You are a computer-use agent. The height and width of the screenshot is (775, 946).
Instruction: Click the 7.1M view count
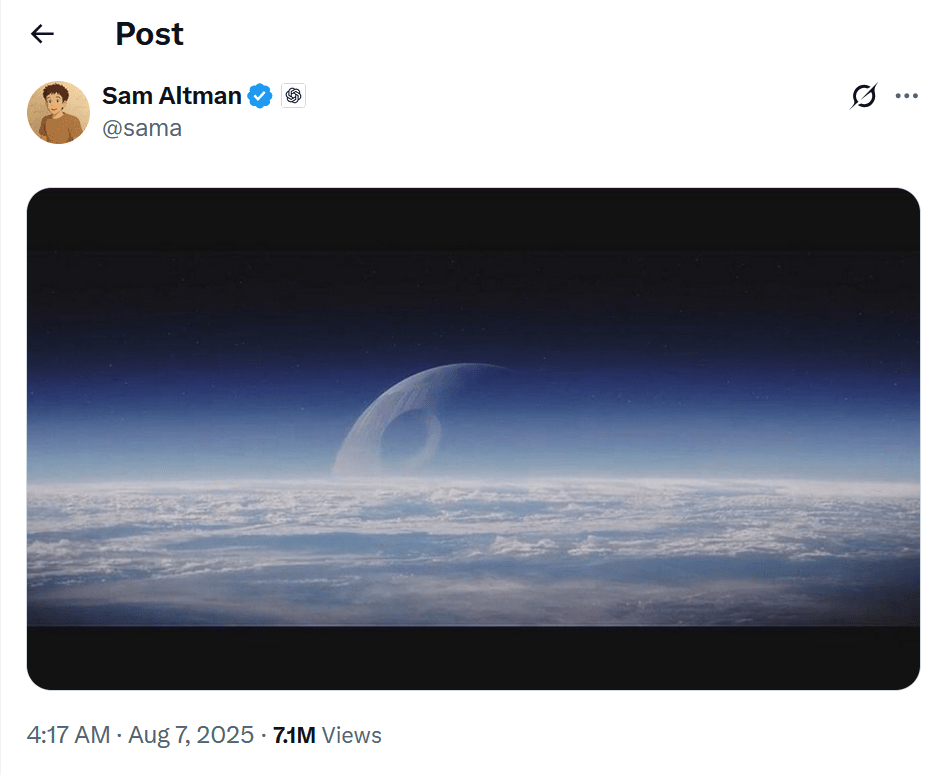click(294, 736)
